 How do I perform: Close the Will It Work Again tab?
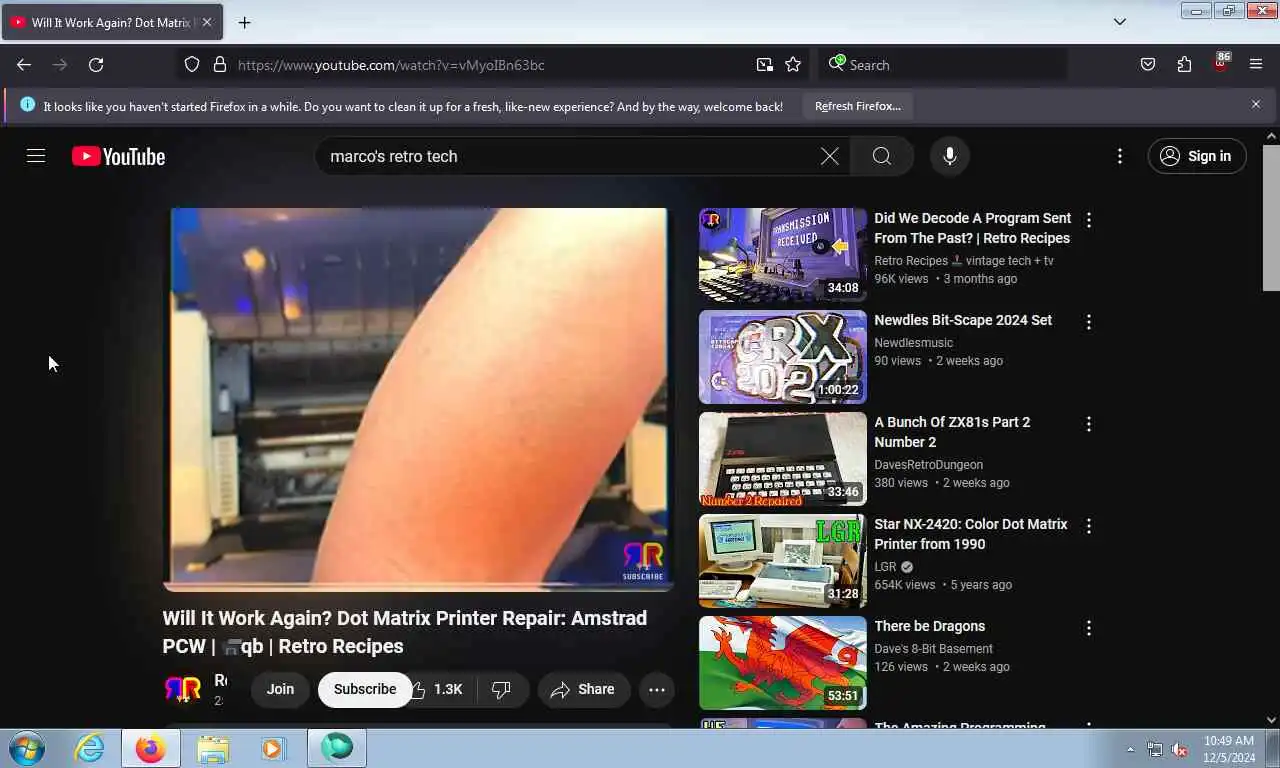pos(207,22)
